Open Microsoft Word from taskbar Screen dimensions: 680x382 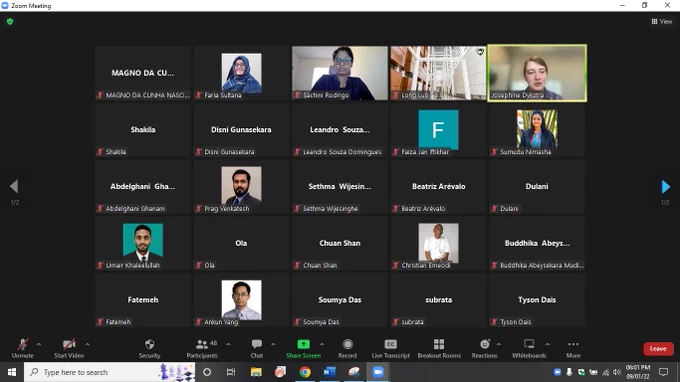[329, 372]
